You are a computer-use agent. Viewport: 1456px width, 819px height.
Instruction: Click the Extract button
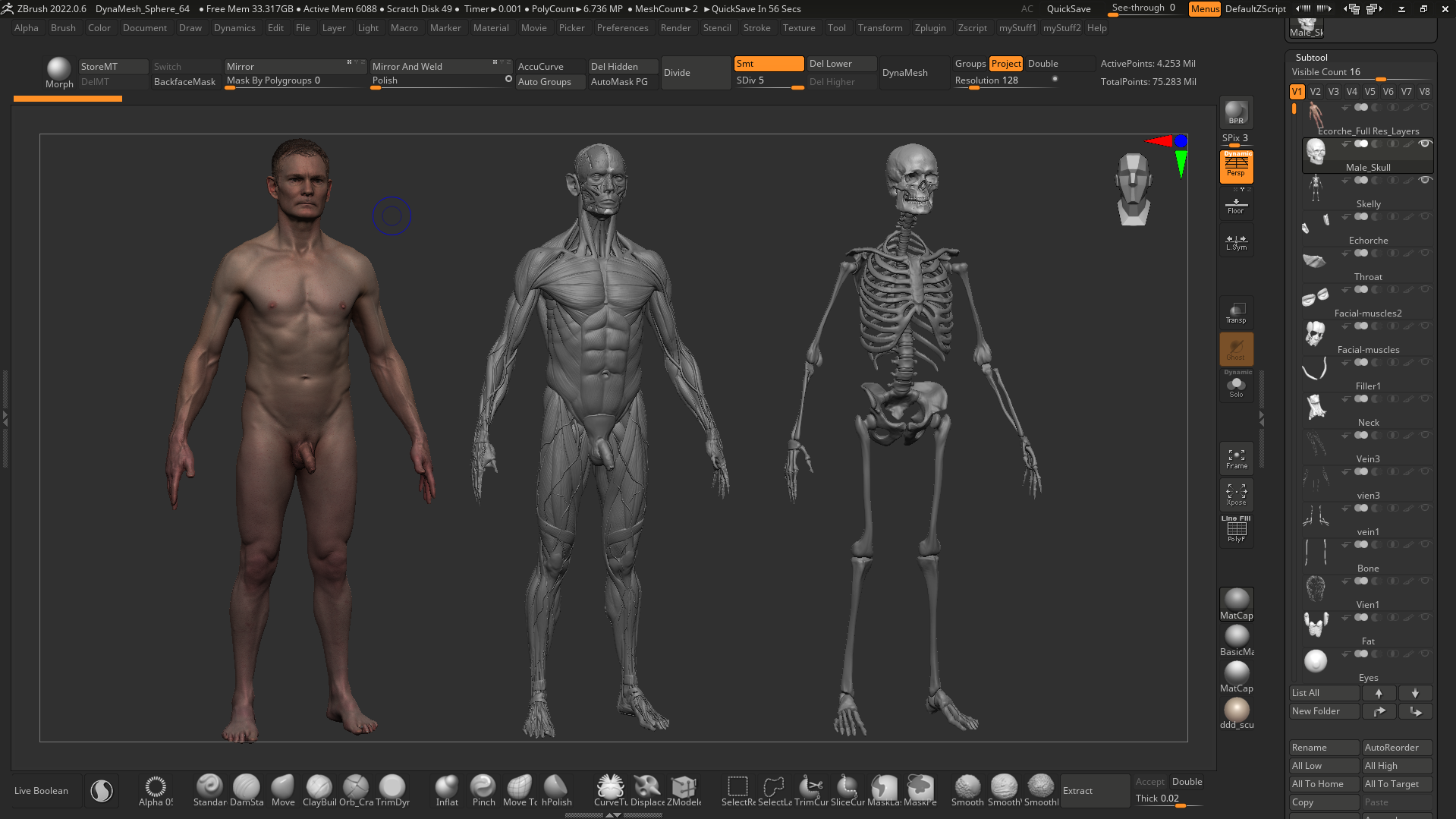1094,791
